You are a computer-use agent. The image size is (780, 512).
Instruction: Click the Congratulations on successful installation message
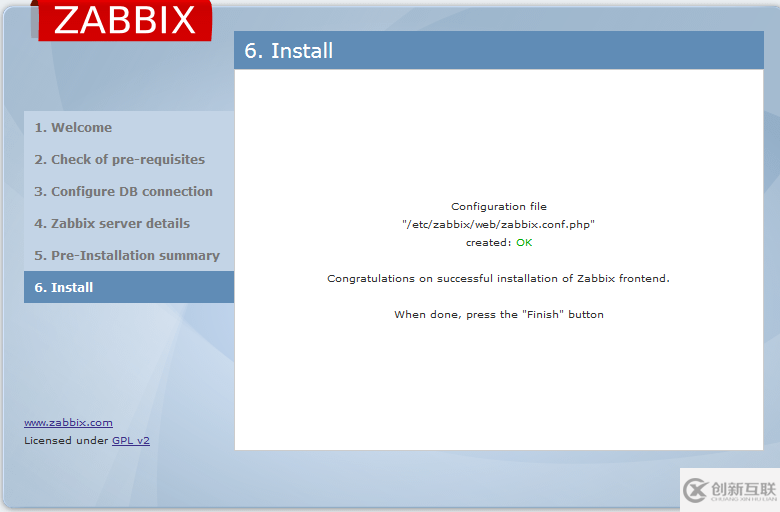coord(498,279)
